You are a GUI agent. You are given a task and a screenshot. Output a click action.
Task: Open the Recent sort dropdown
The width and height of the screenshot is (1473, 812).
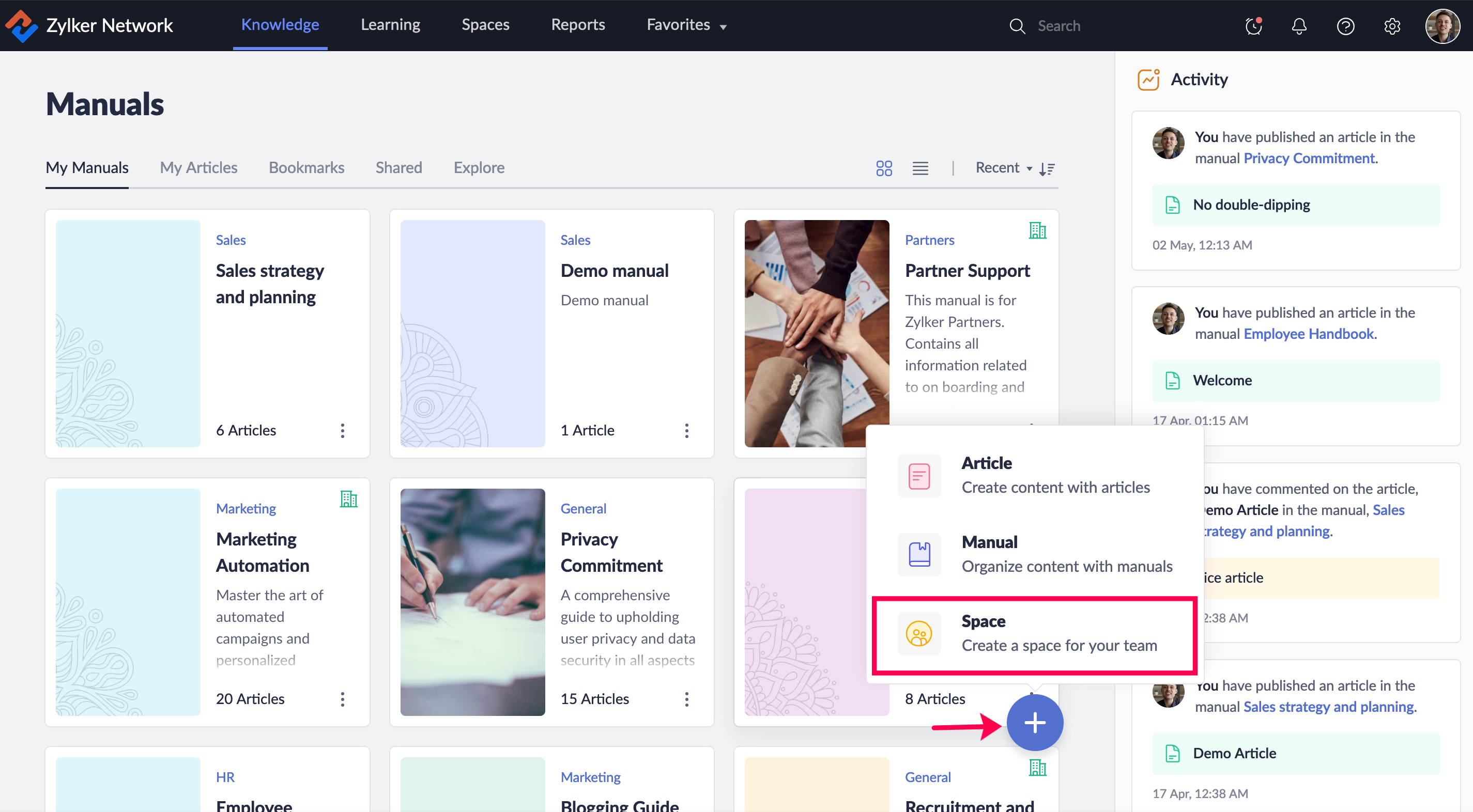coord(1004,168)
